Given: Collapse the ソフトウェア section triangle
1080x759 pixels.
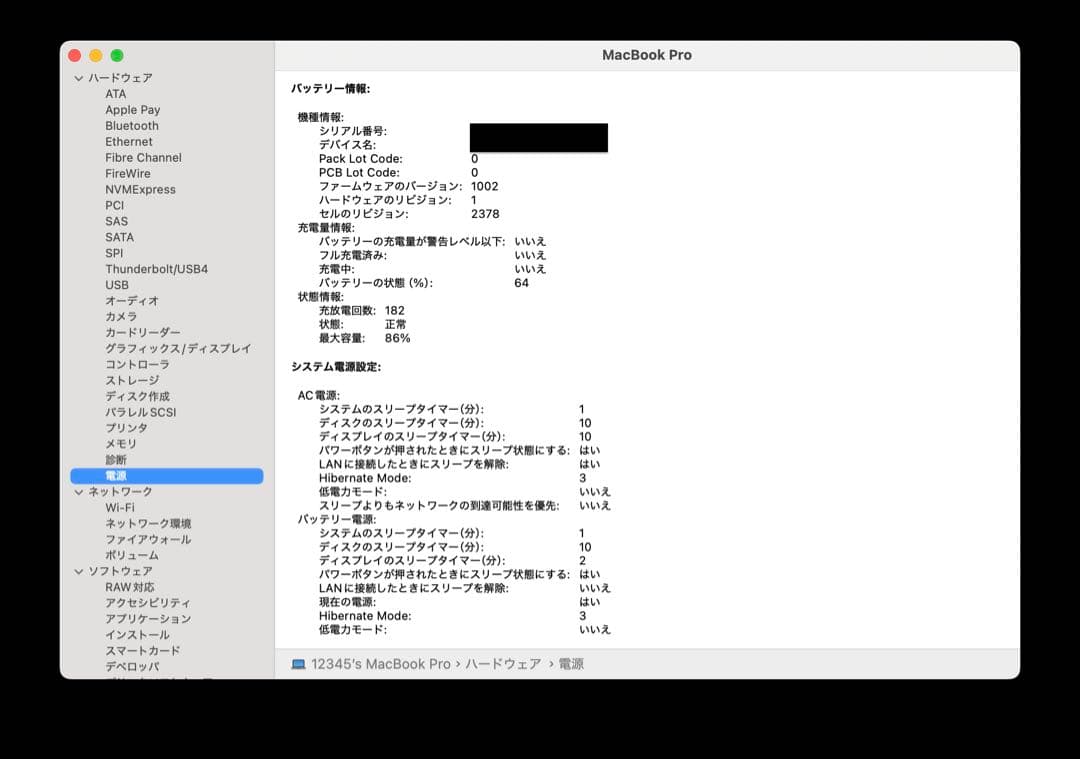Looking at the screenshot, I should coord(77,570).
